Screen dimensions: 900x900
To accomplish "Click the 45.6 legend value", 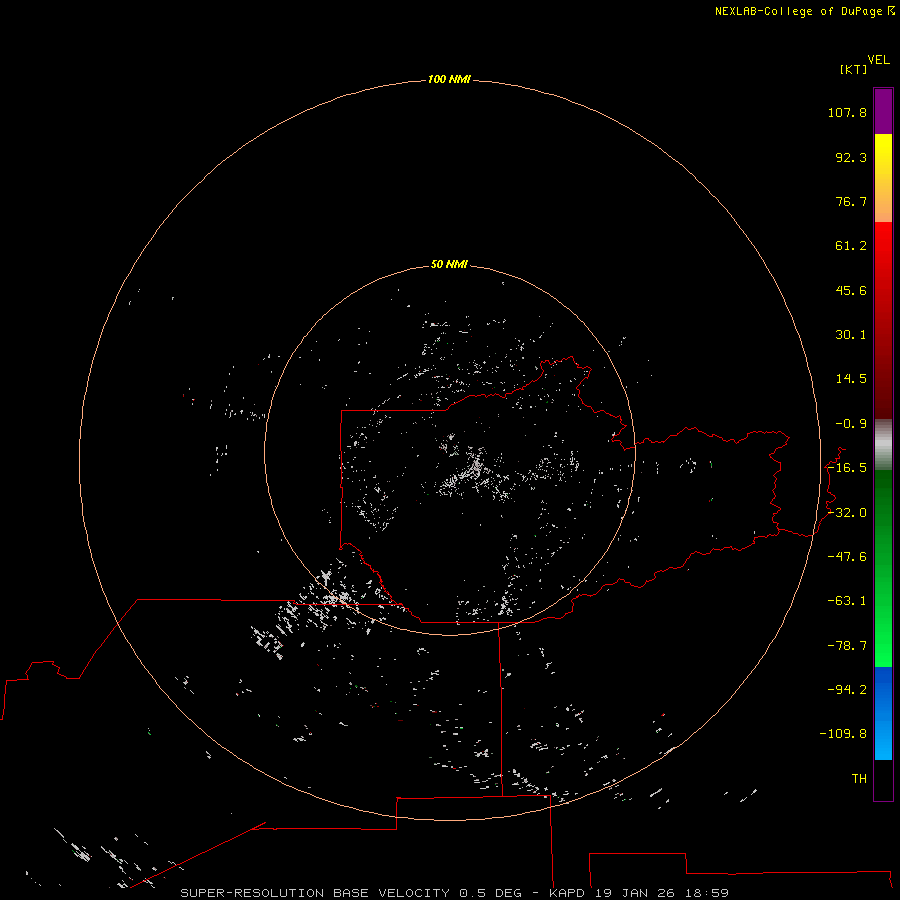I will point(851,290).
